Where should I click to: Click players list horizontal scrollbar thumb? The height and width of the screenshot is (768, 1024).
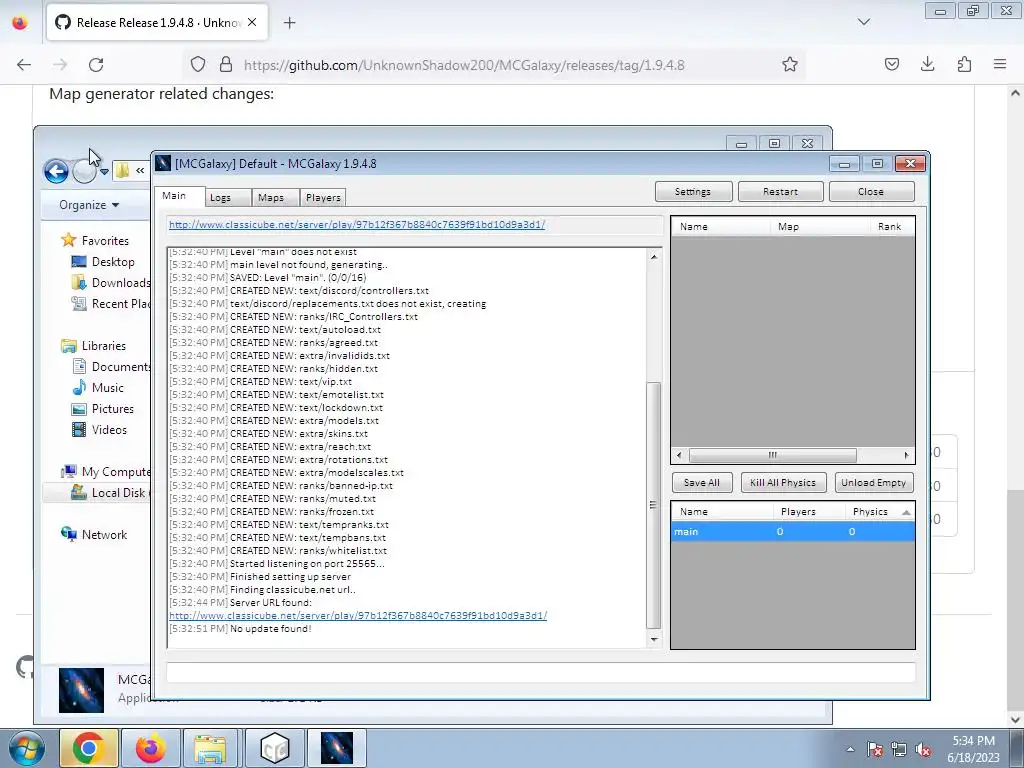coord(773,455)
